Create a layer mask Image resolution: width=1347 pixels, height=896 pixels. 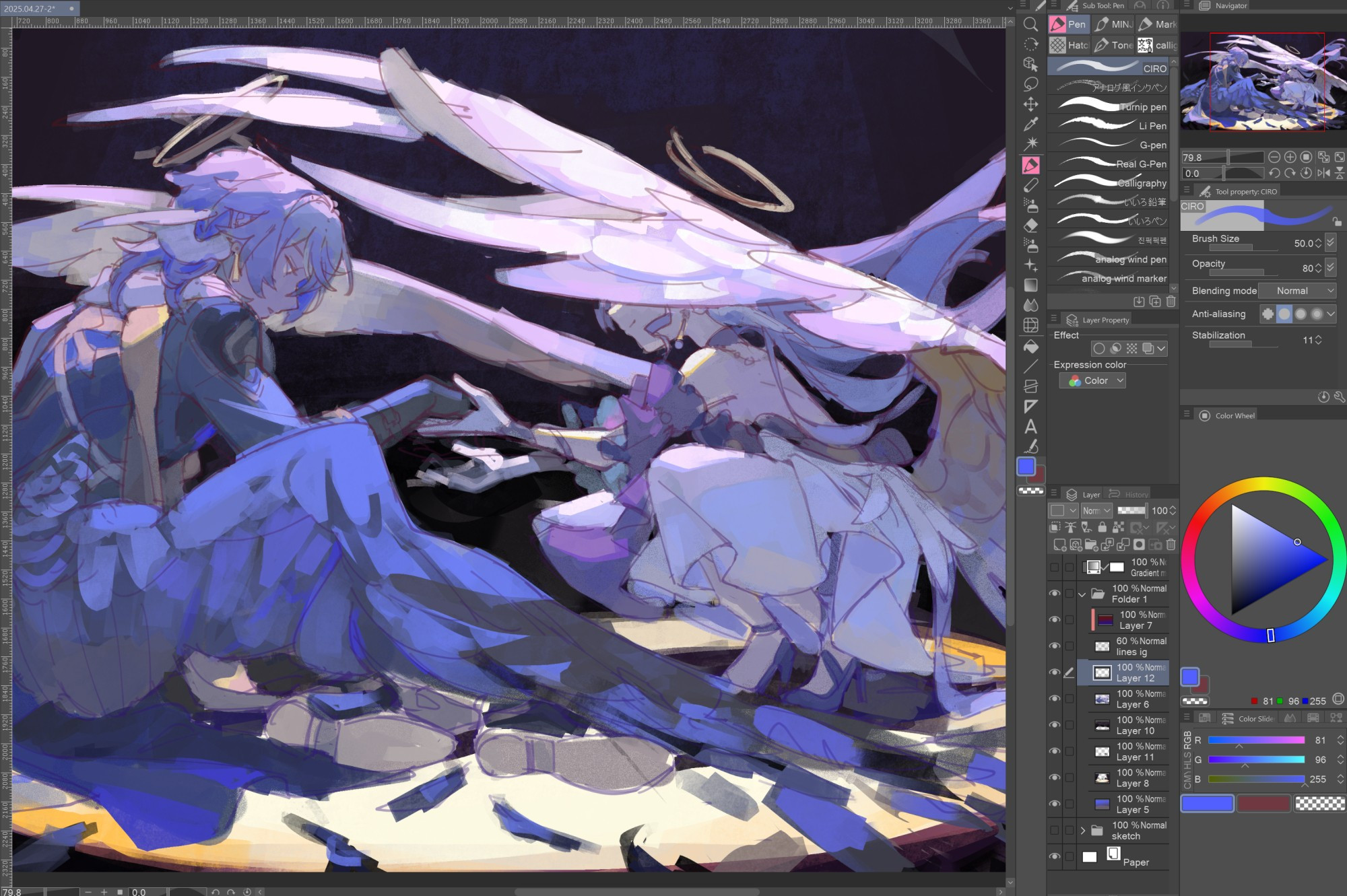[1139, 545]
